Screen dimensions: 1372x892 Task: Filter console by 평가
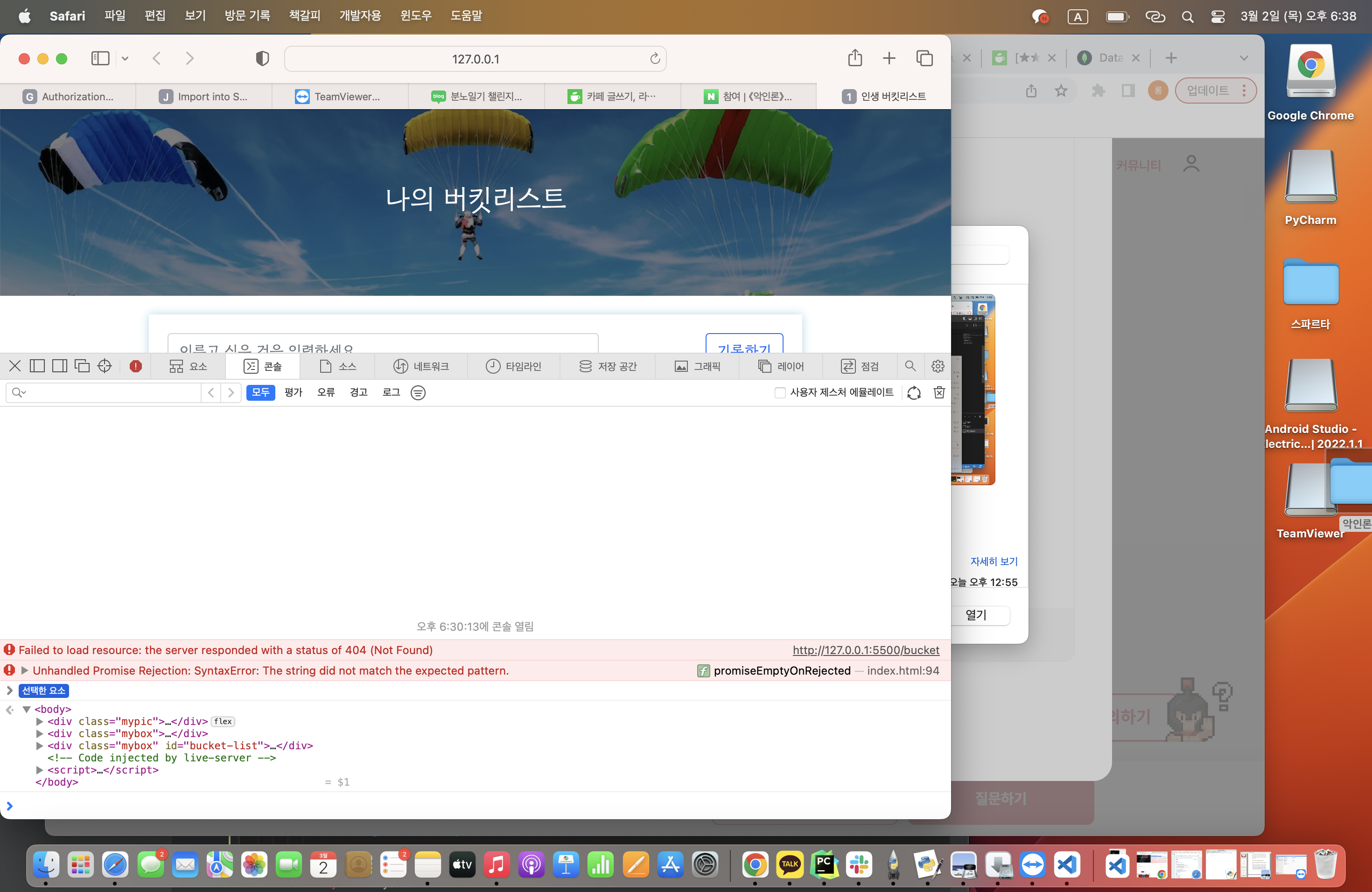294,392
